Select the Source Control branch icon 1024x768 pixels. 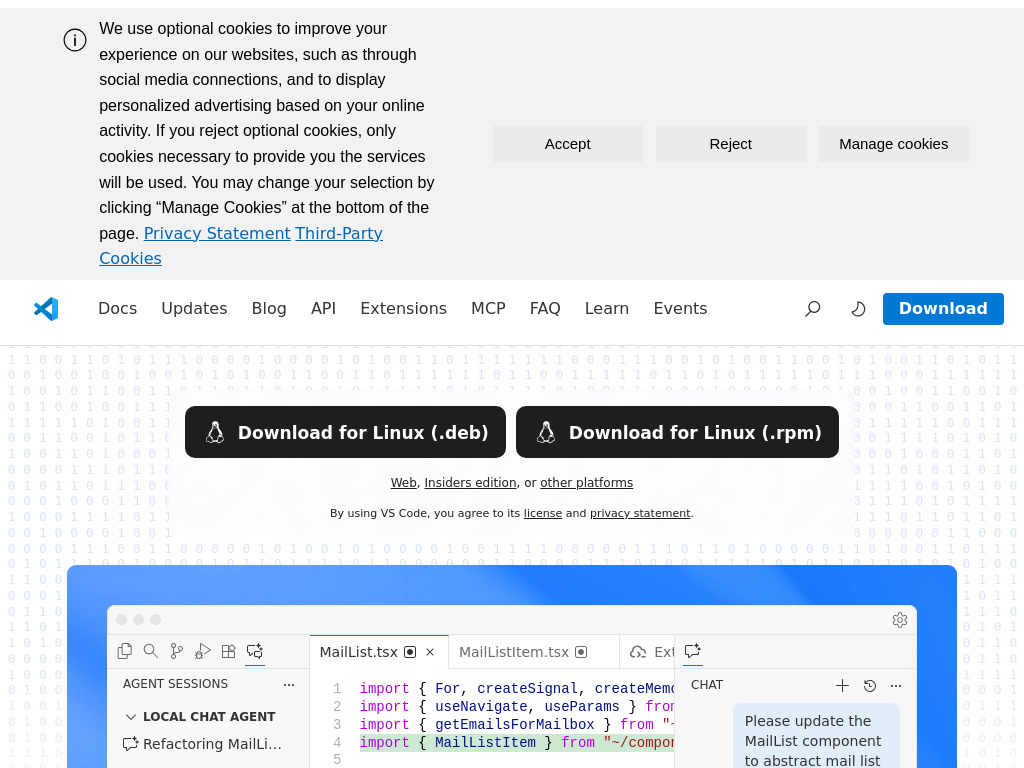[x=177, y=651]
